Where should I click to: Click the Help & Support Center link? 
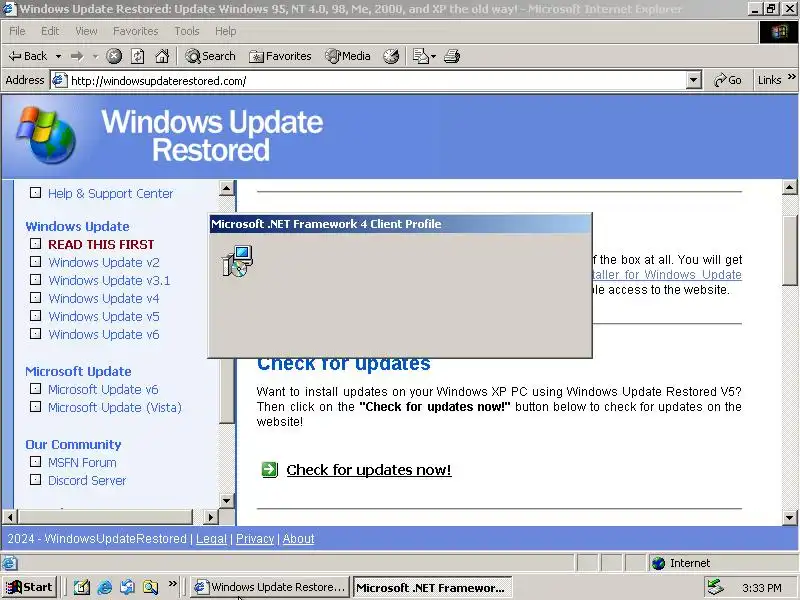click(110, 193)
